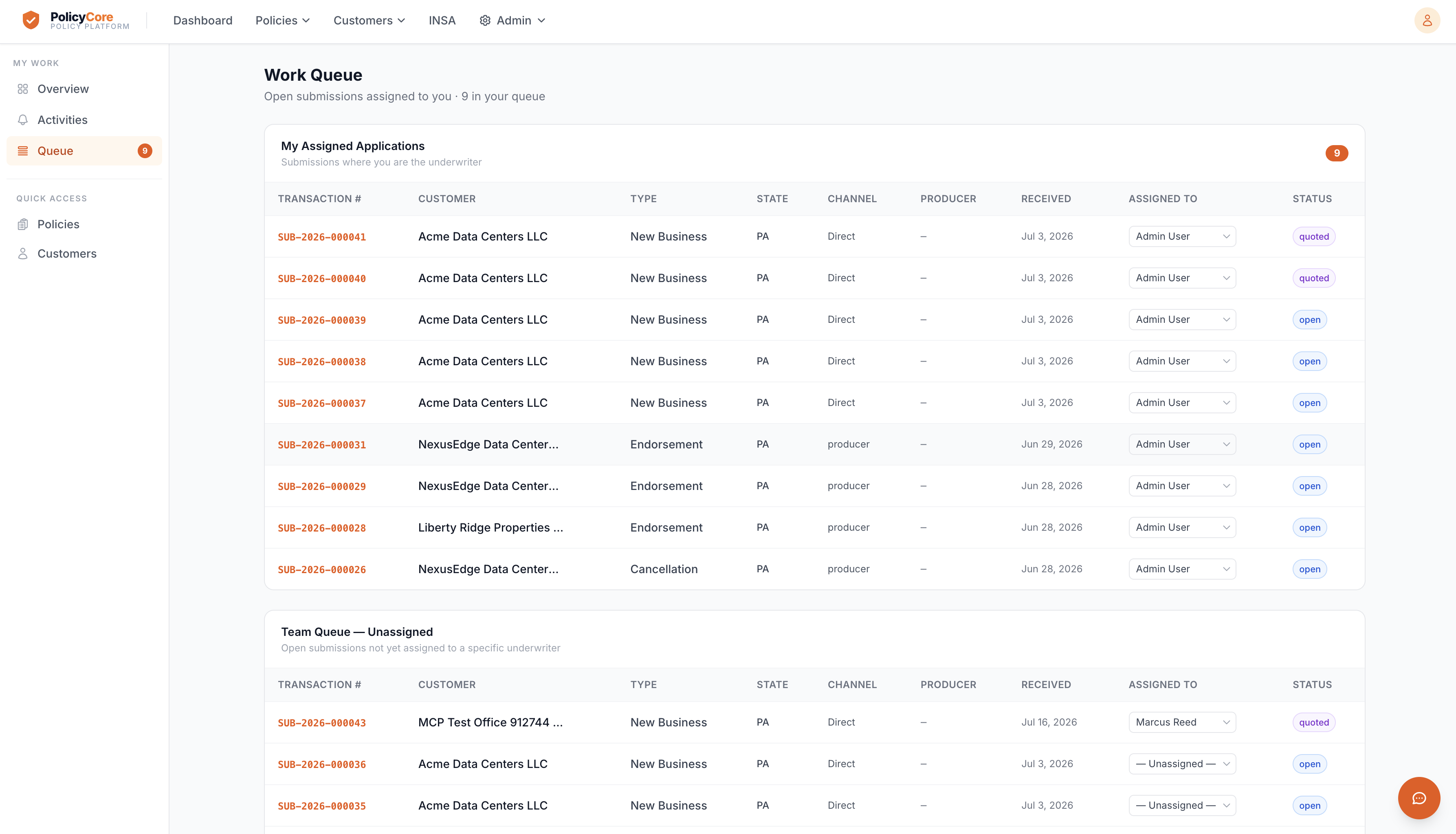Open Assigned To dropdown for SUB-2026-000039
This screenshot has height=834, width=1456.
(x=1182, y=320)
